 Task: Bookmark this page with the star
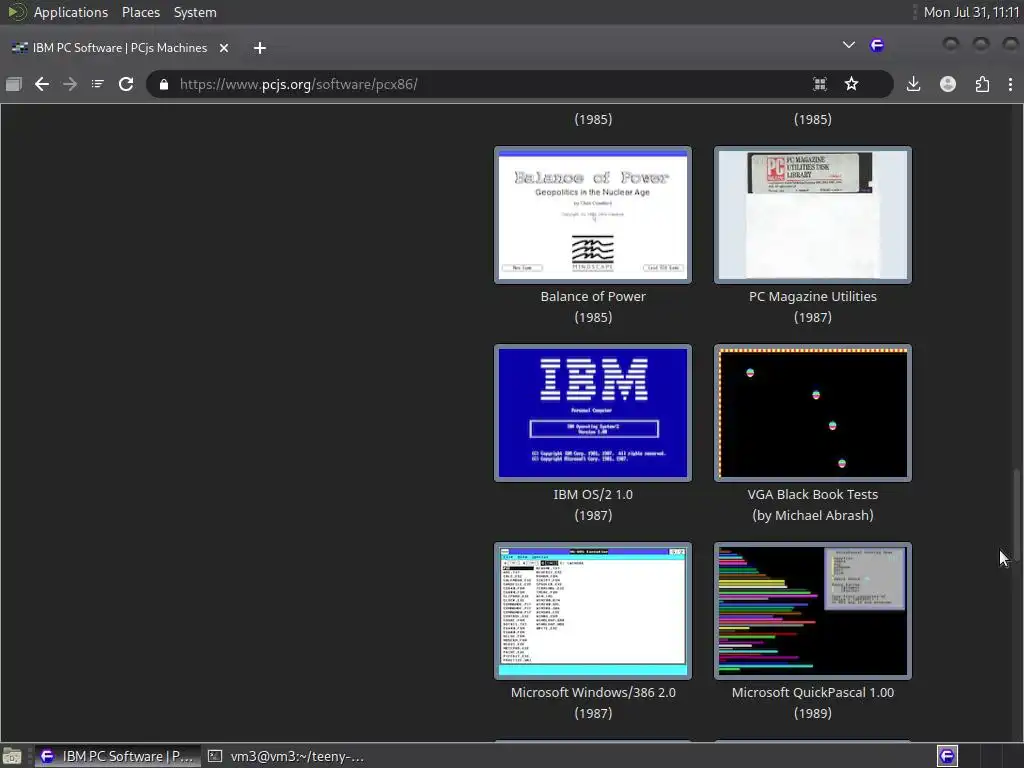(851, 84)
